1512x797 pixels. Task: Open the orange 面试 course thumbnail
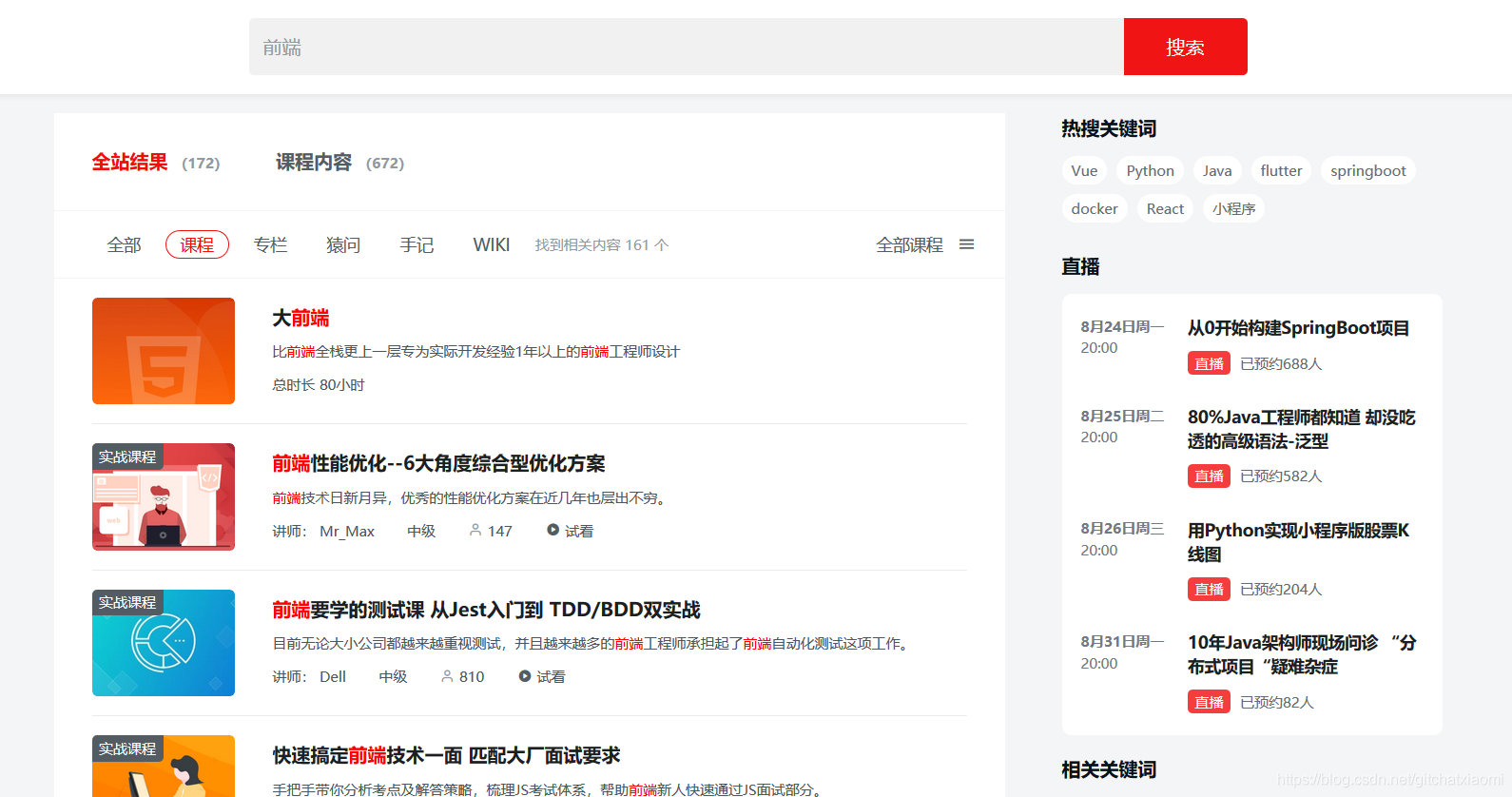pyautogui.click(x=164, y=767)
